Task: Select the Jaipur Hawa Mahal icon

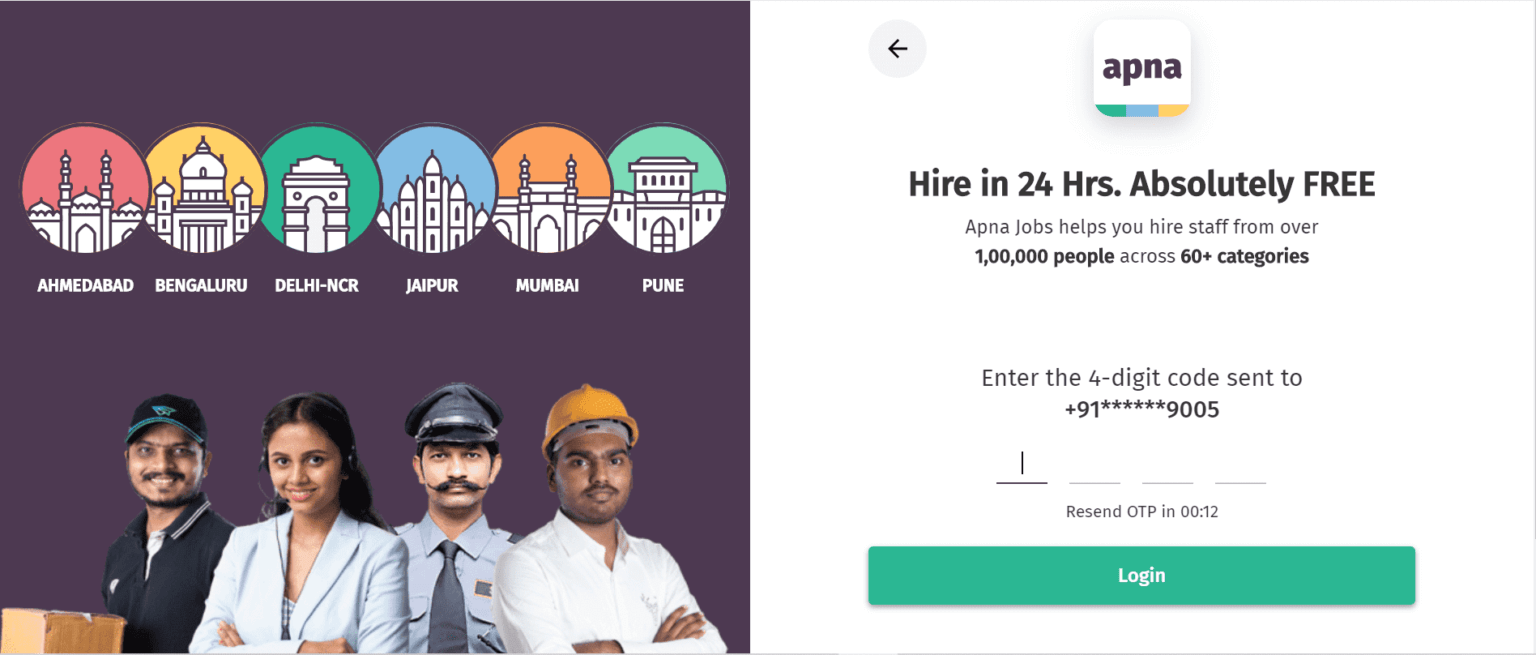Action: [x=432, y=190]
